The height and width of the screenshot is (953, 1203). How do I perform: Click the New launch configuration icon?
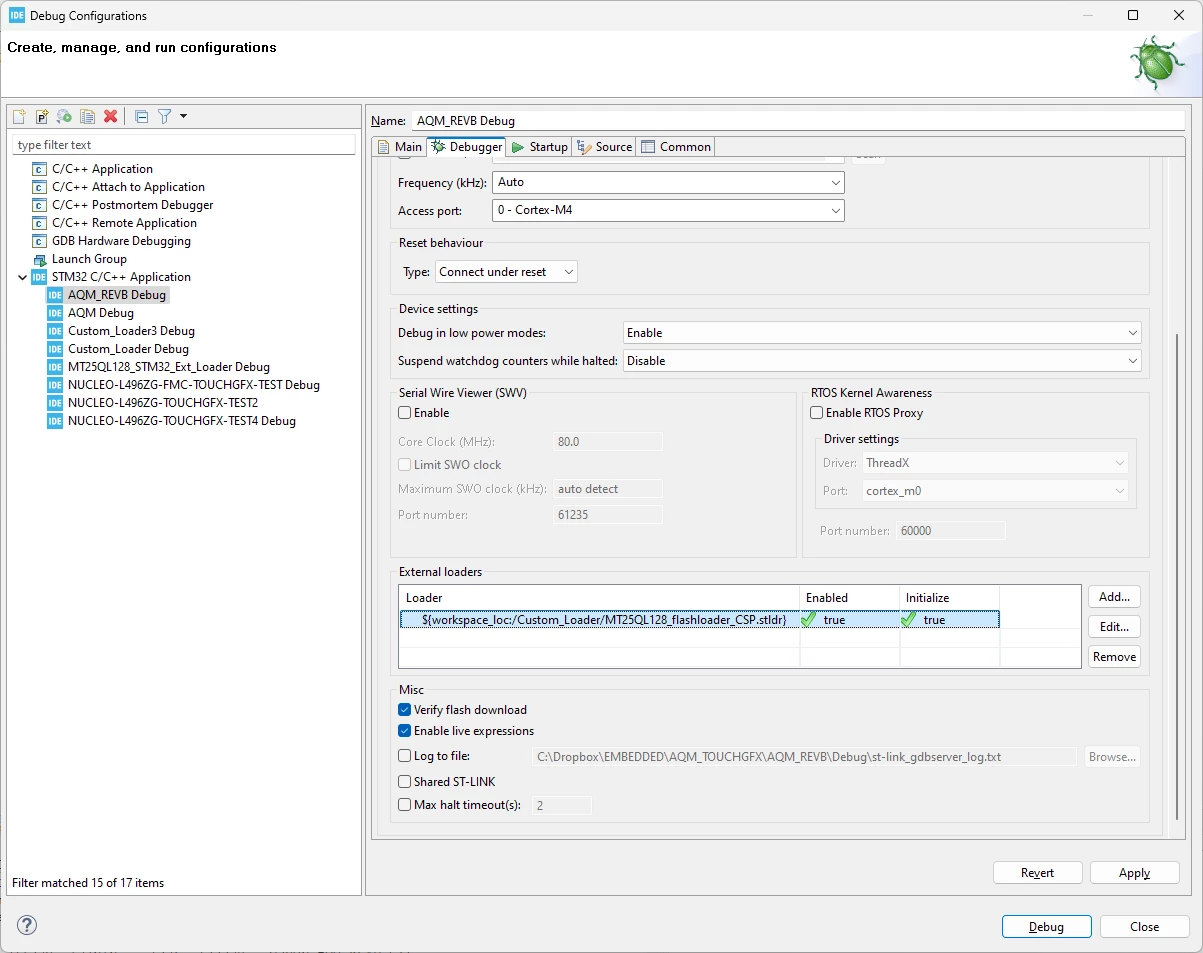pos(19,116)
